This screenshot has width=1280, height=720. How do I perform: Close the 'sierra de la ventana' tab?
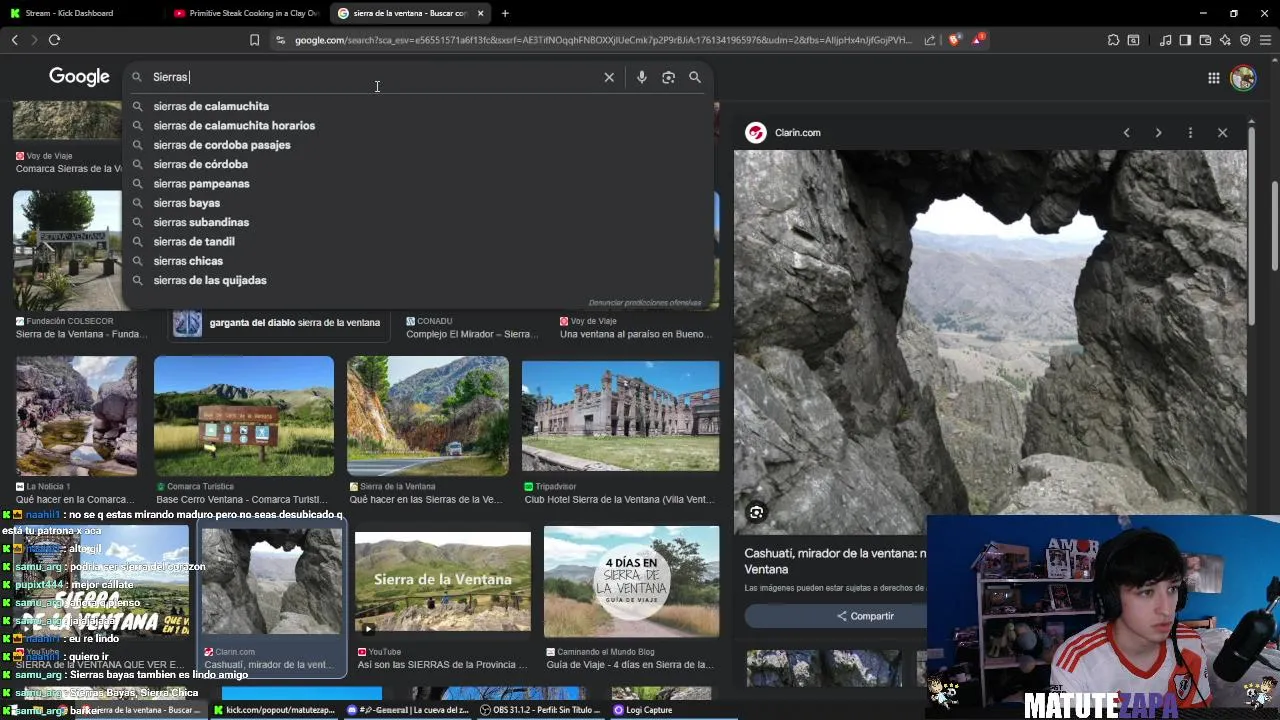[481, 13]
